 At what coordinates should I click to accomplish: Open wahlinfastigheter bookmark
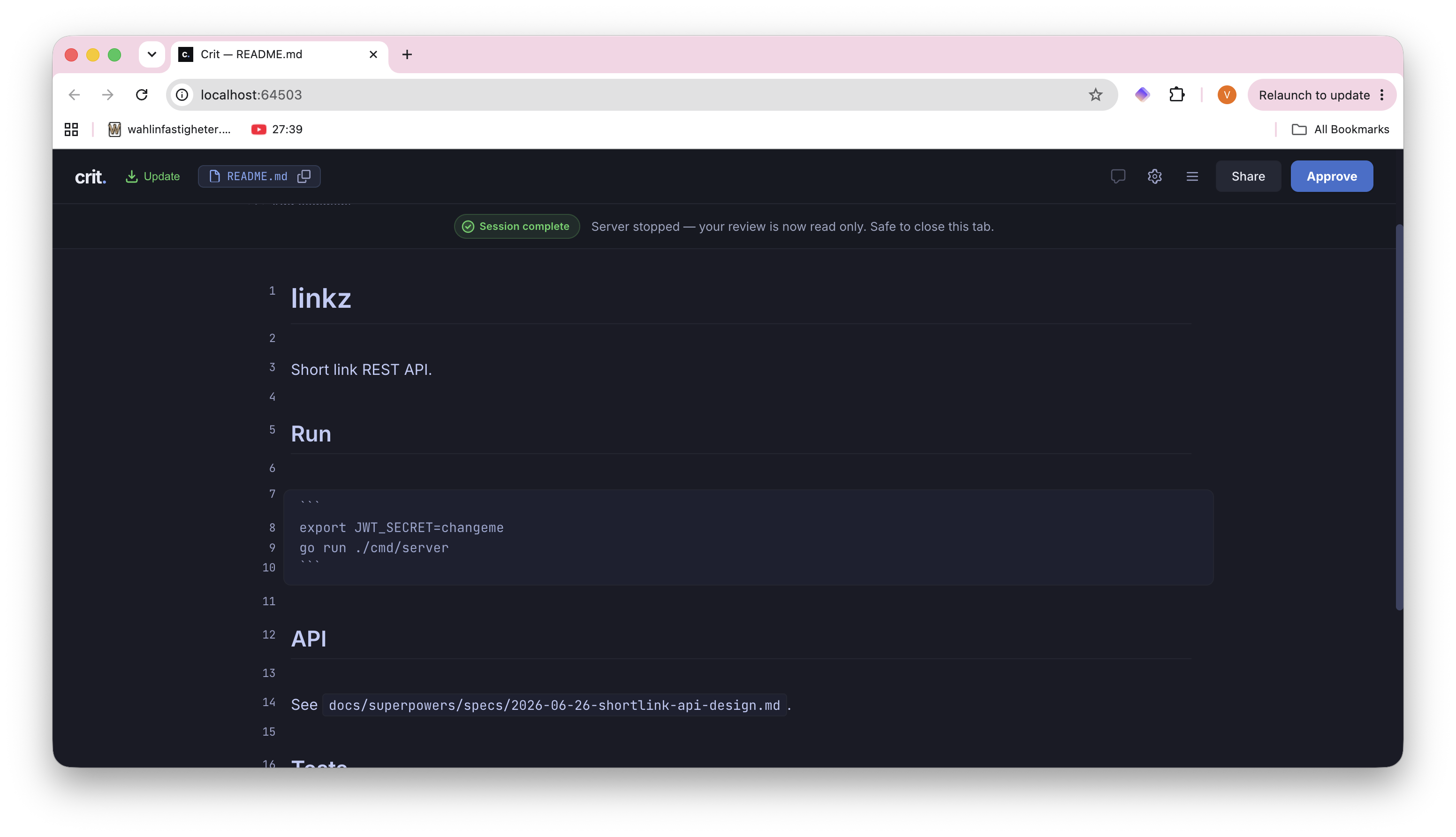click(169, 129)
